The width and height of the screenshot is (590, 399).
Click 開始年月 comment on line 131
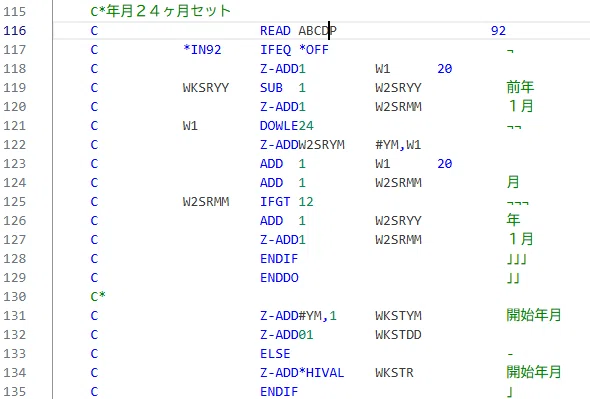tap(534, 315)
